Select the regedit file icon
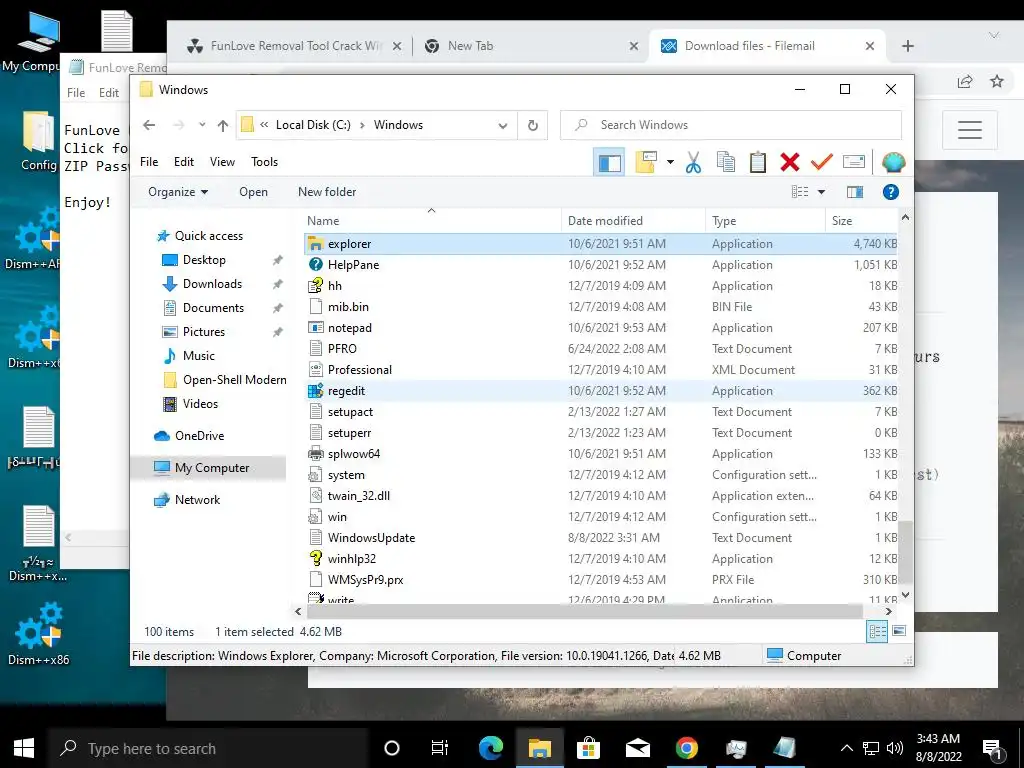This screenshot has width=1024, height=768. 315,391
